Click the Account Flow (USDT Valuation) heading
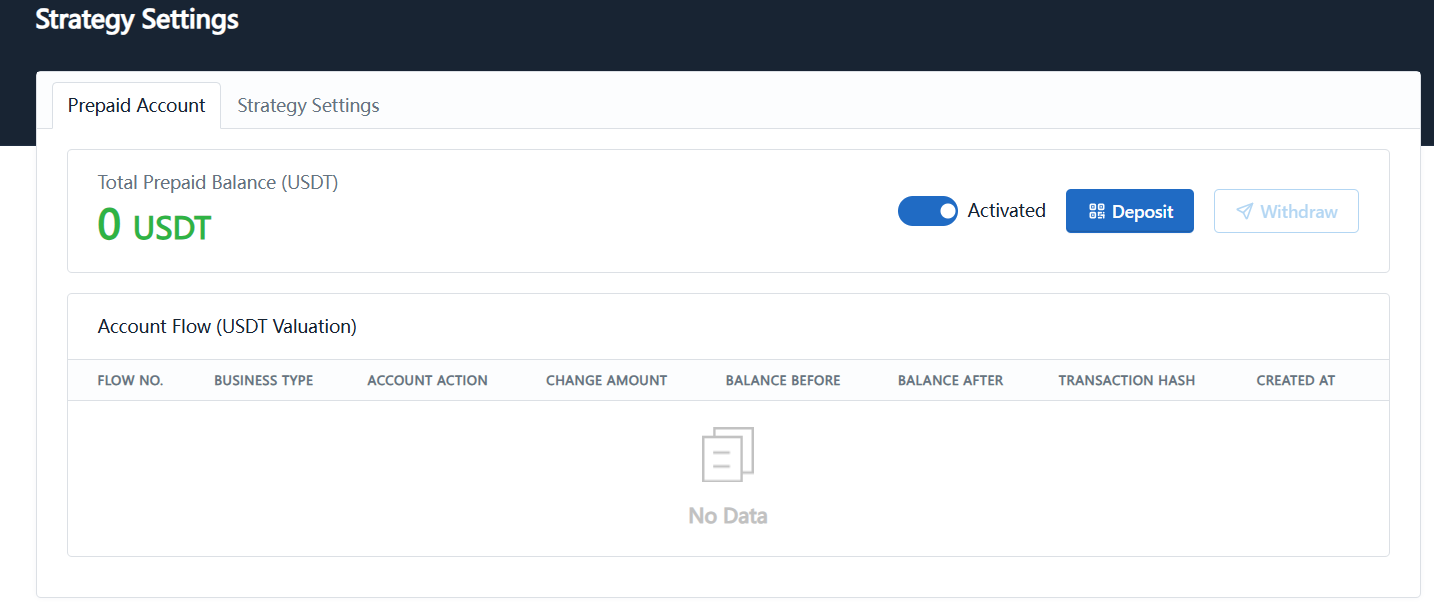 tap(227, 326)
